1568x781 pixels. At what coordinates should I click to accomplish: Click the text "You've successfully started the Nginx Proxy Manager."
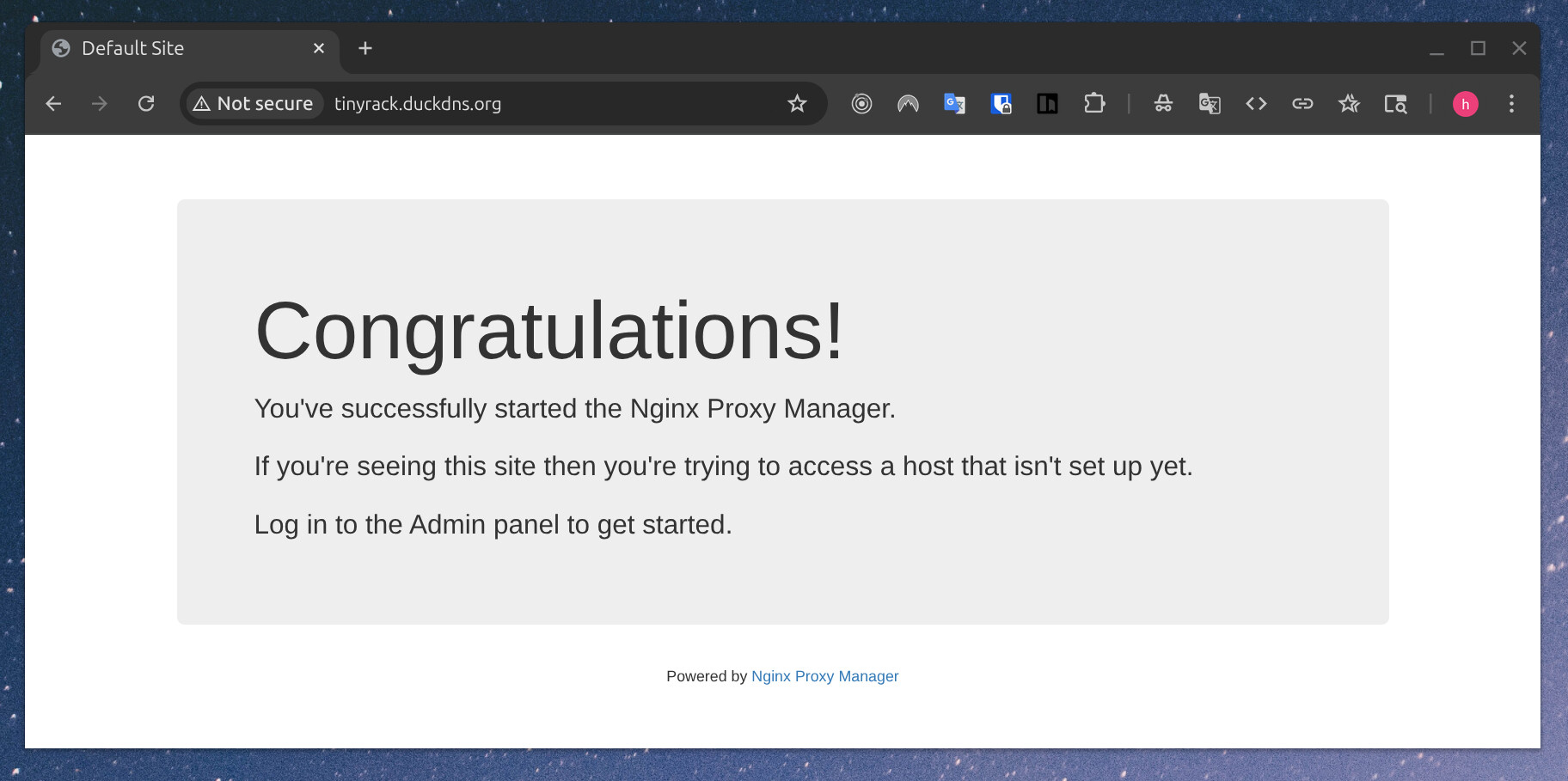click(x=575, y=409)
